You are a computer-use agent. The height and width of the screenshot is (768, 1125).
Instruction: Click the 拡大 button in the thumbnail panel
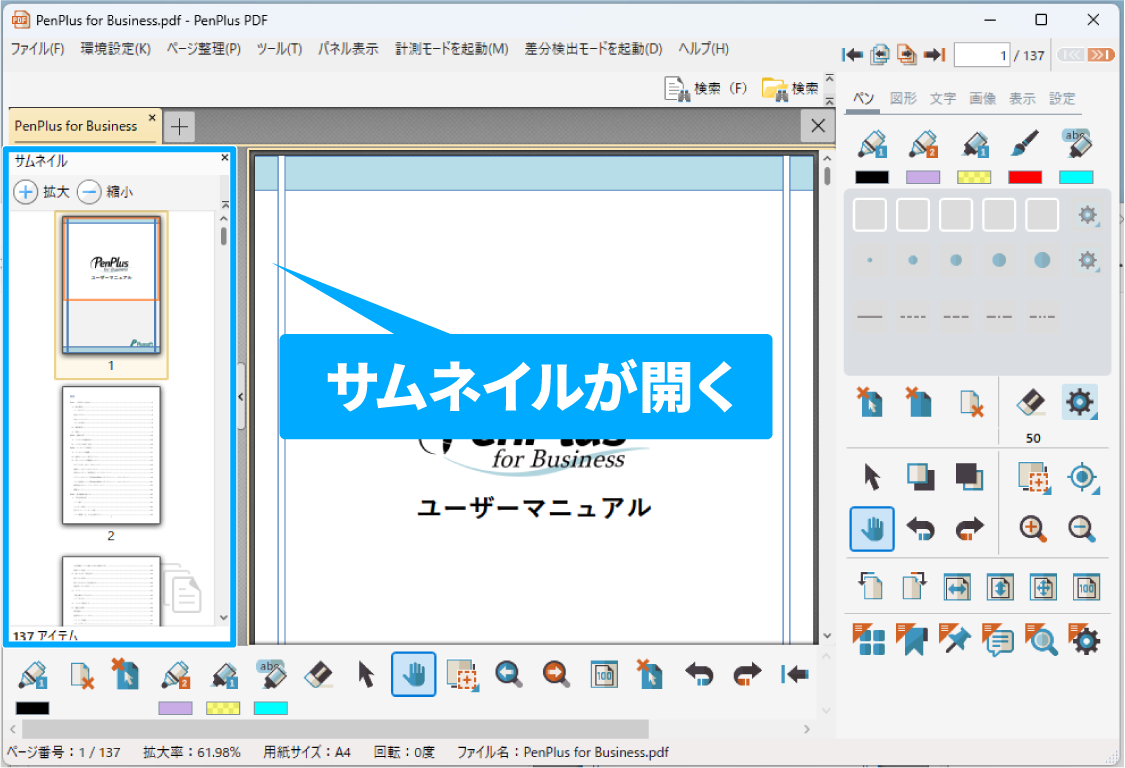[42, 192]
